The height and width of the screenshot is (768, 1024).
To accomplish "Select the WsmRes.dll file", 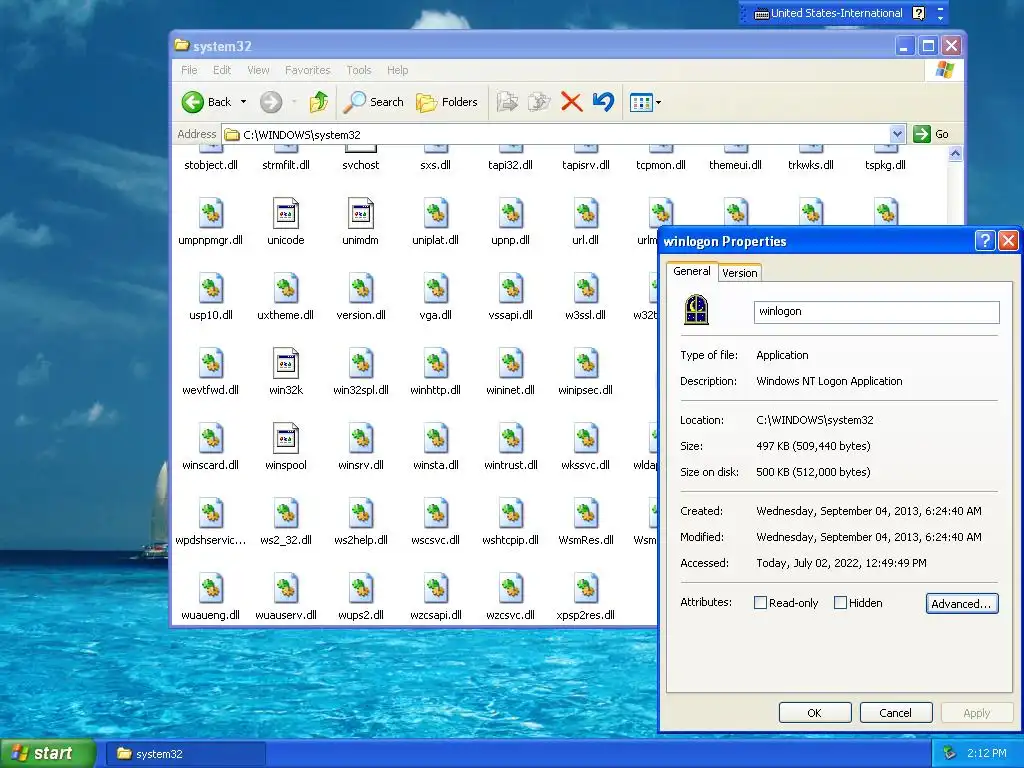I will [585, 522].
